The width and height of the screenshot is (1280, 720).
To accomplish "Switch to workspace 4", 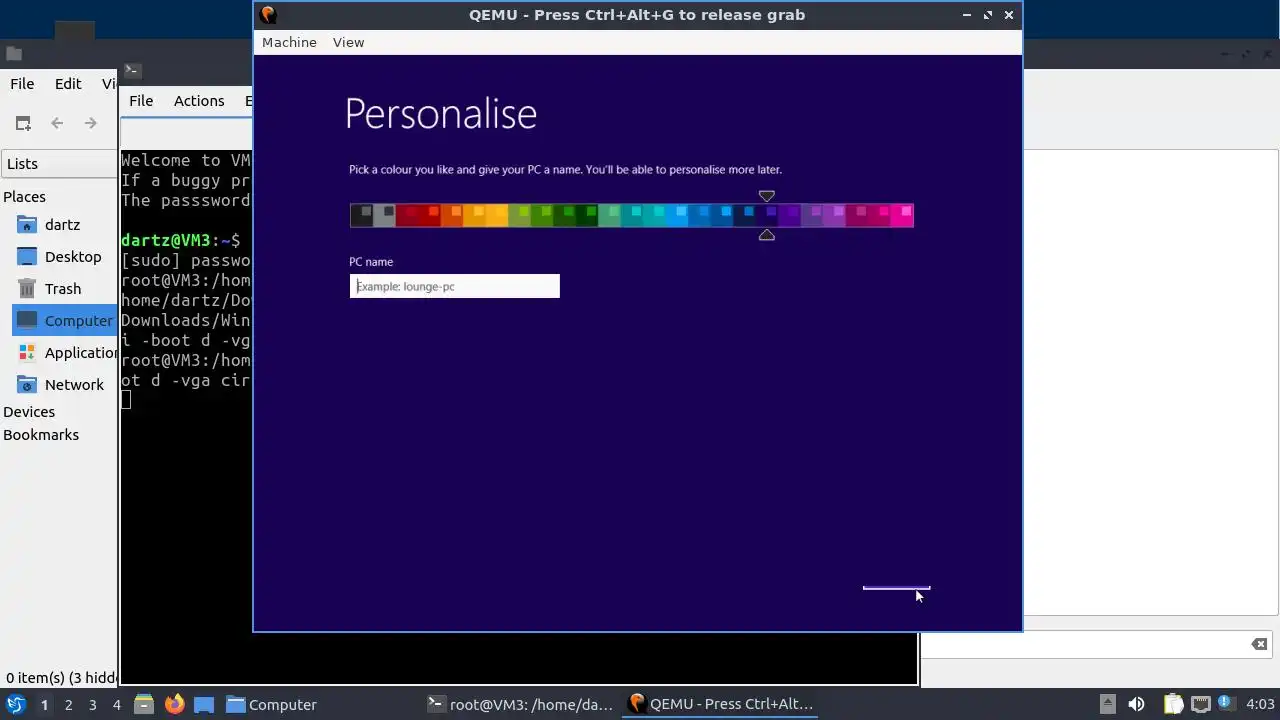I will 116,705.
